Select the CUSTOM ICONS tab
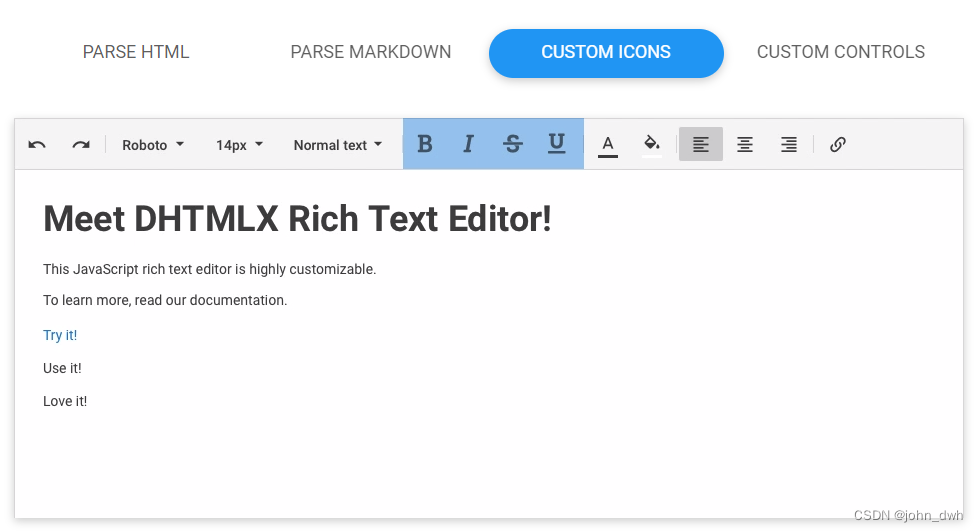Image resolution: width=978 pixels, height=532 pixels. (606, 53)
